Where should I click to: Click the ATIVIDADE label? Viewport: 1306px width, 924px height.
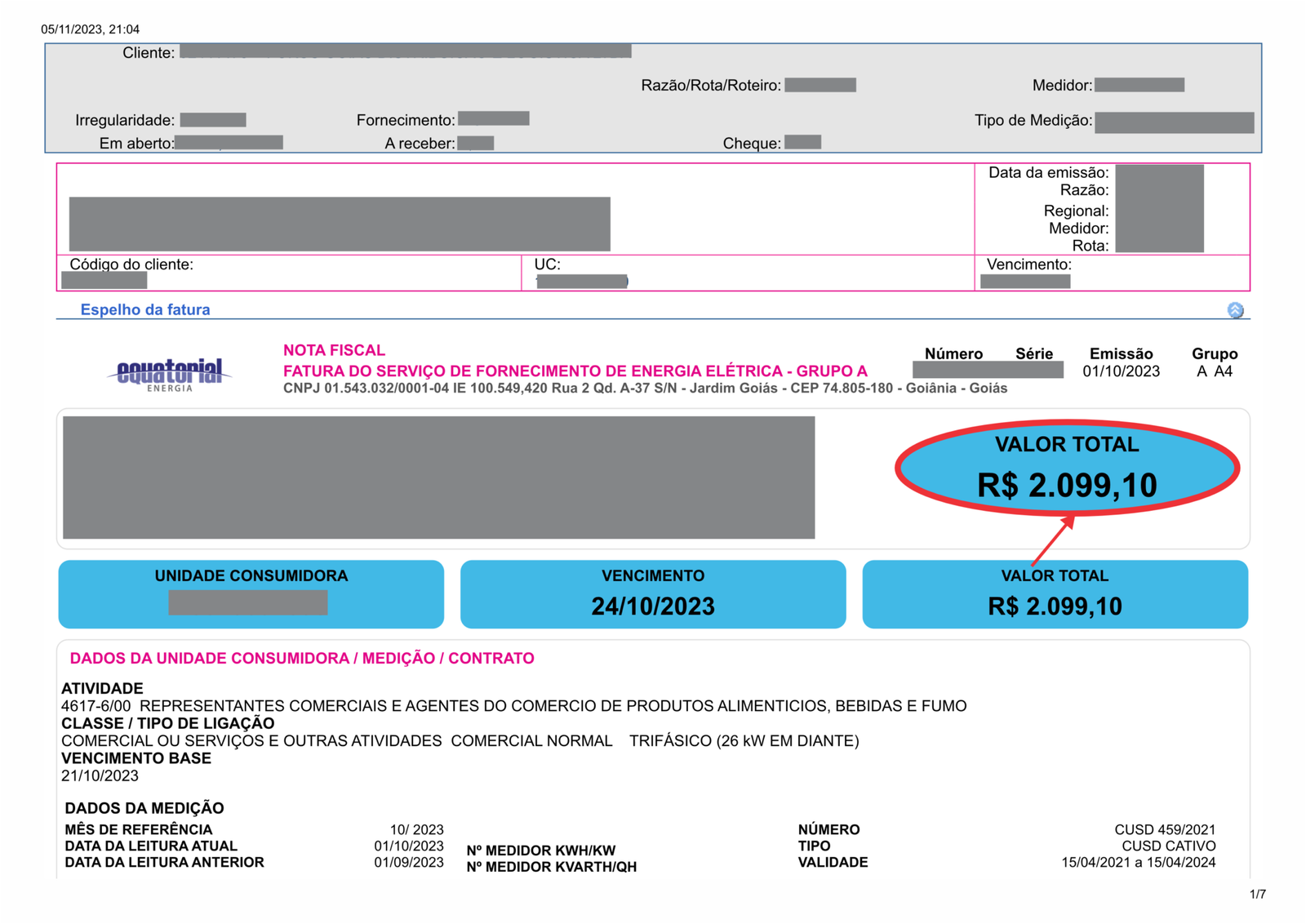pyautogui.click(x=102, y=688)
